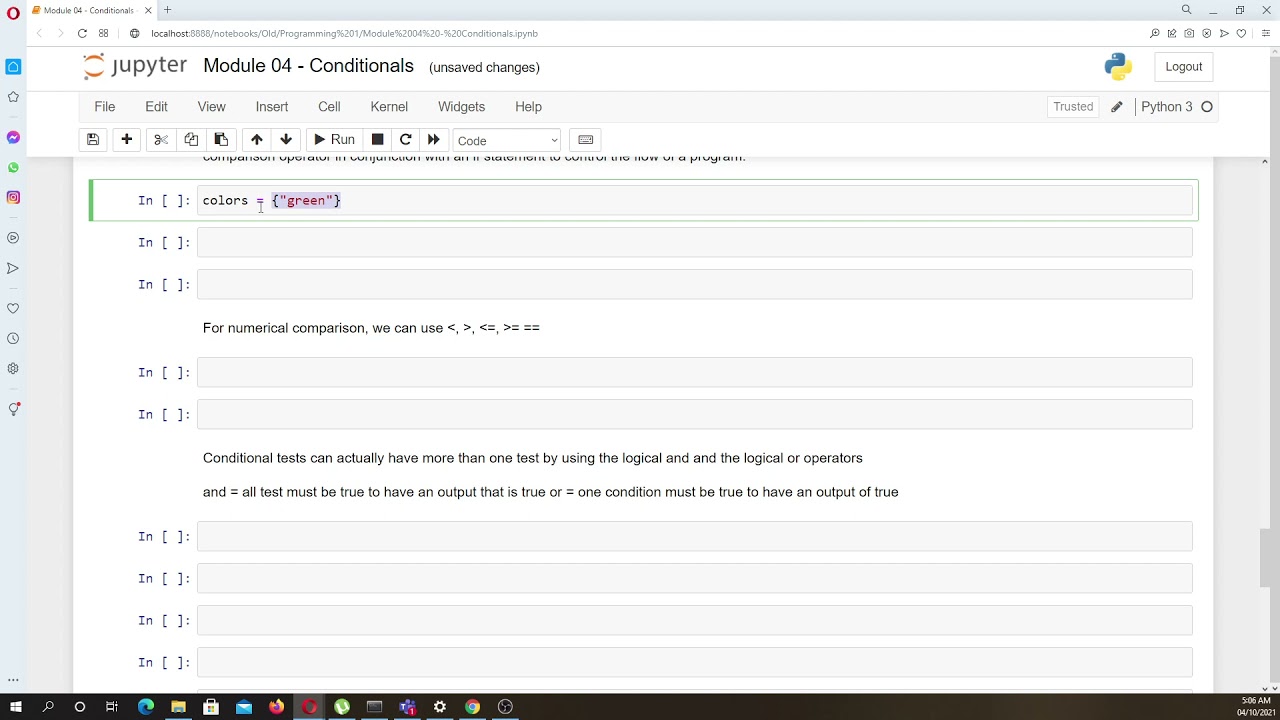This screenshot has width=1280, height=720.
Task: Open the ad blocker shield icon
Action: (x=1207, y=33)
